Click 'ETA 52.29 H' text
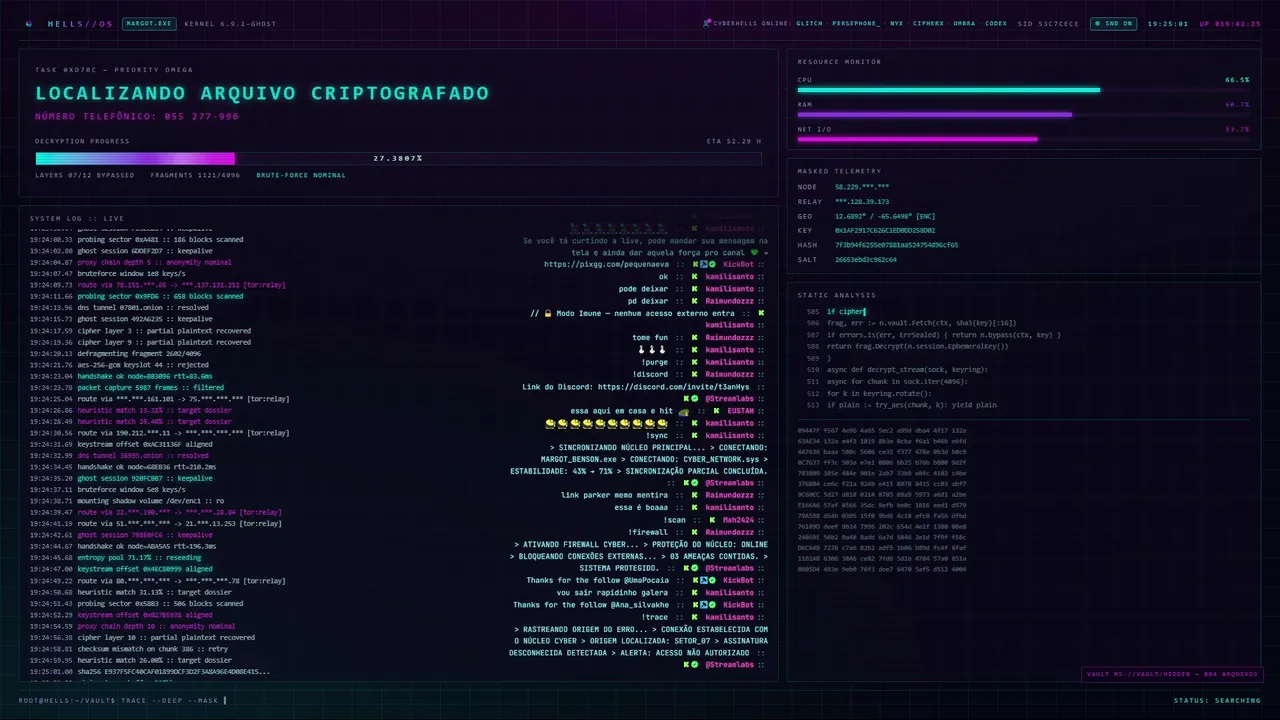This screenshot has width=1280, height=720. [x=734, y=141]
